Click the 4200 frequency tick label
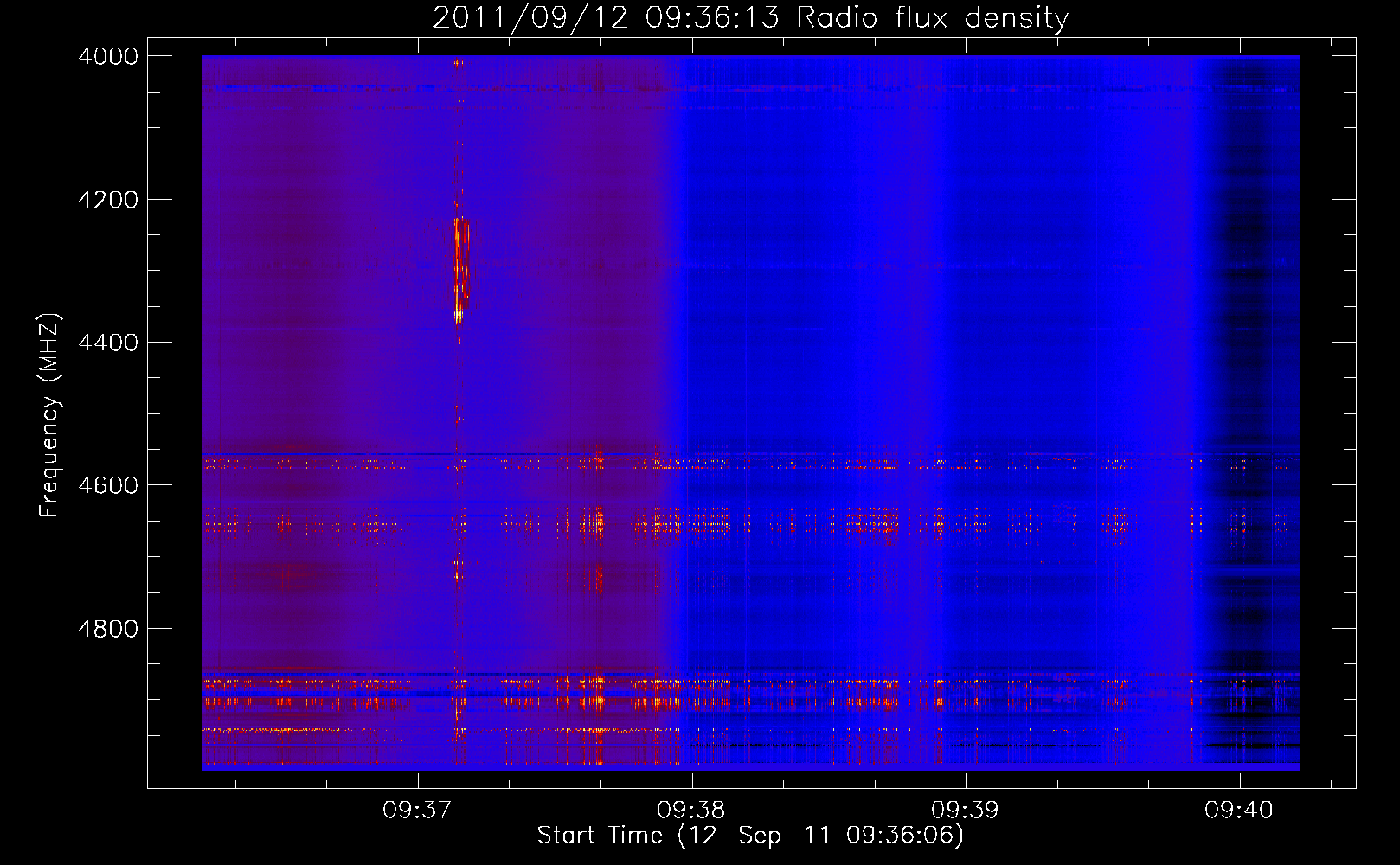The width and height of the screenshot is (1400, 865). tap(108, 200)
